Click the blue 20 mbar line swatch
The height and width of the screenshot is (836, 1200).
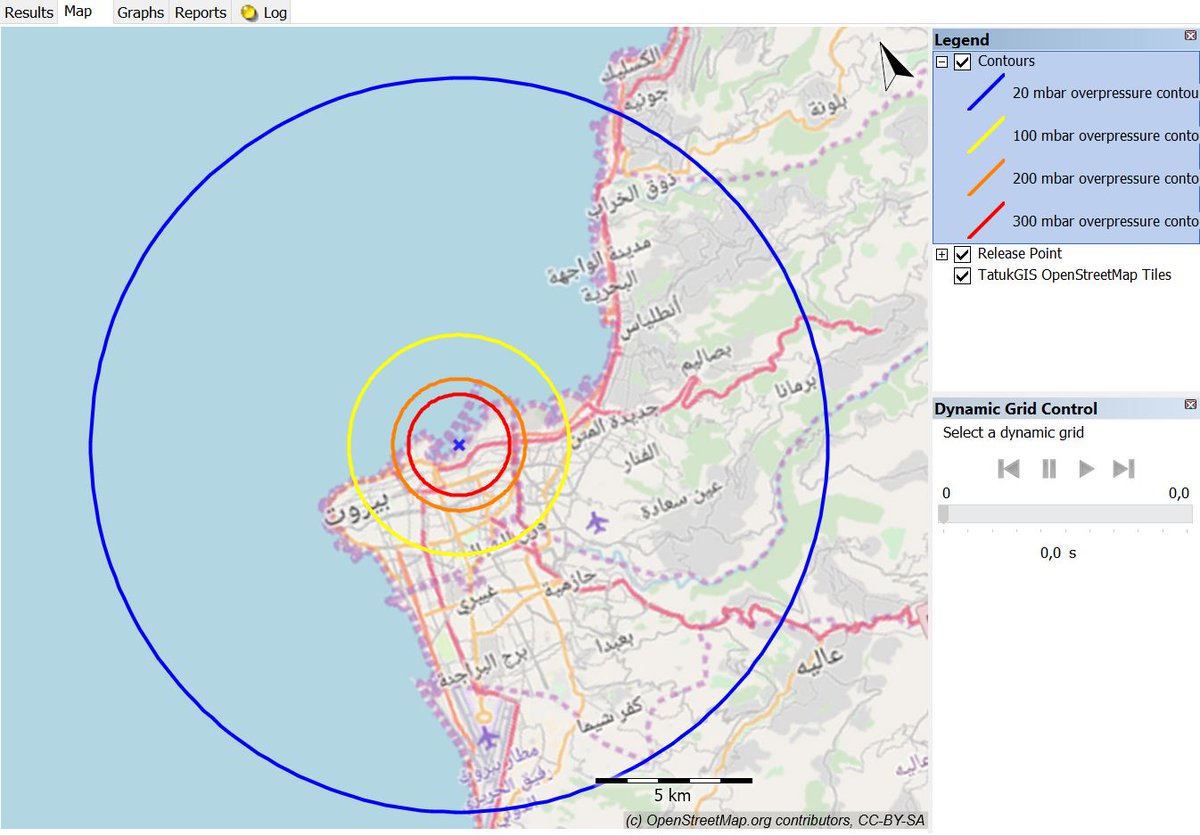point(985,93)
